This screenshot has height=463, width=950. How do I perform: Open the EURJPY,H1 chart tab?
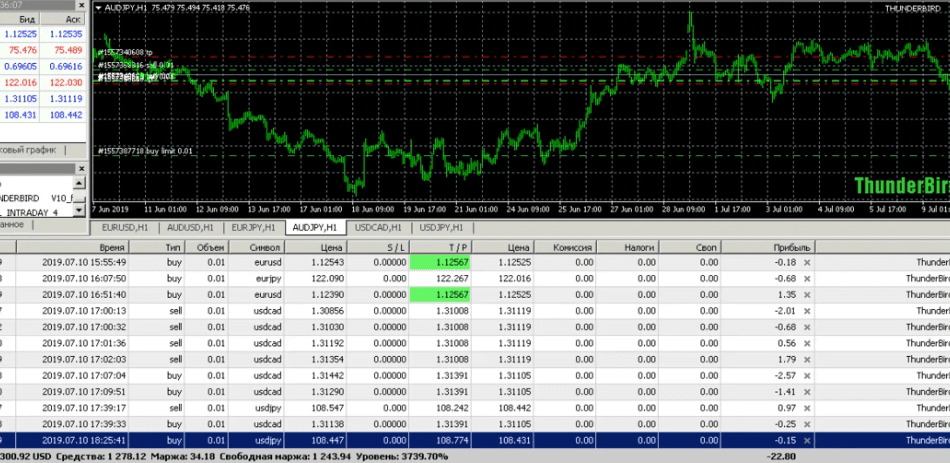[253, 227]
